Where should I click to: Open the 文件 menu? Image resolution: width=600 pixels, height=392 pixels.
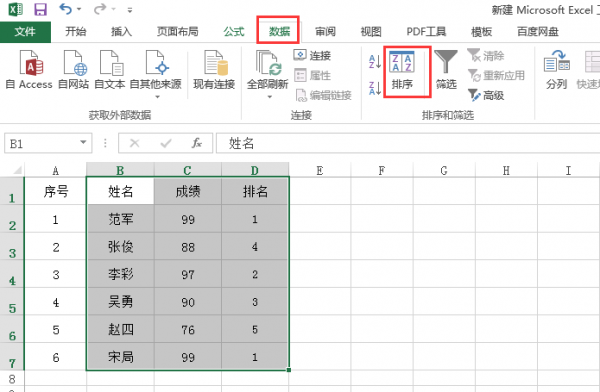[x=25, y=32]
